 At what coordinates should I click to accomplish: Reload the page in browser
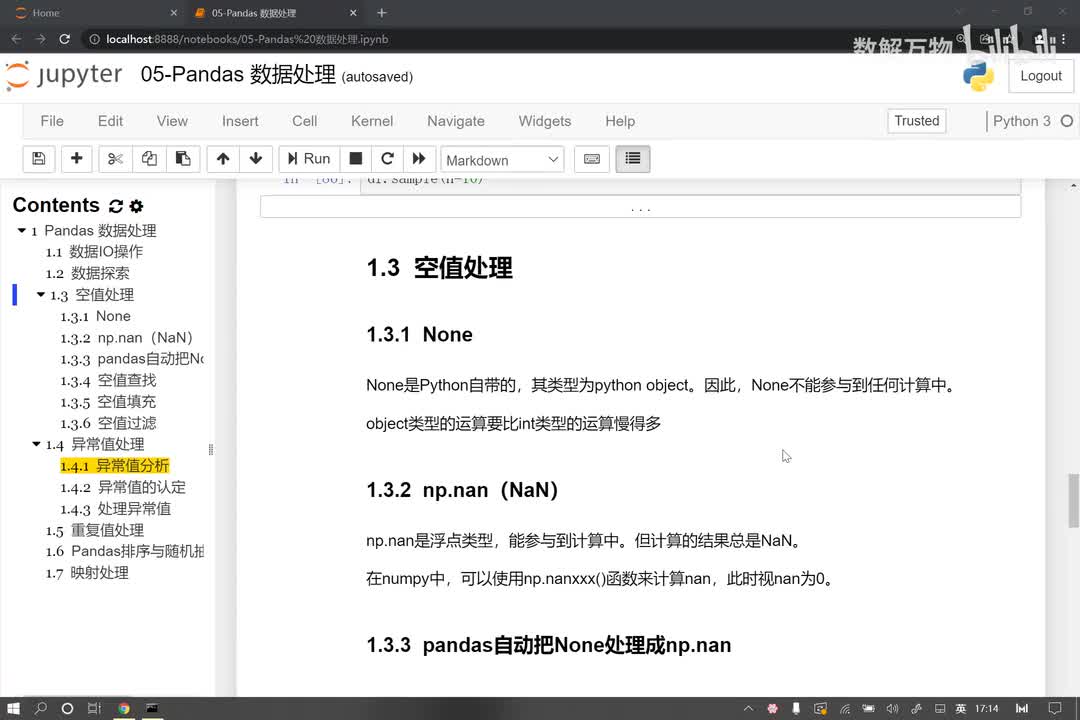coord(64,39)
